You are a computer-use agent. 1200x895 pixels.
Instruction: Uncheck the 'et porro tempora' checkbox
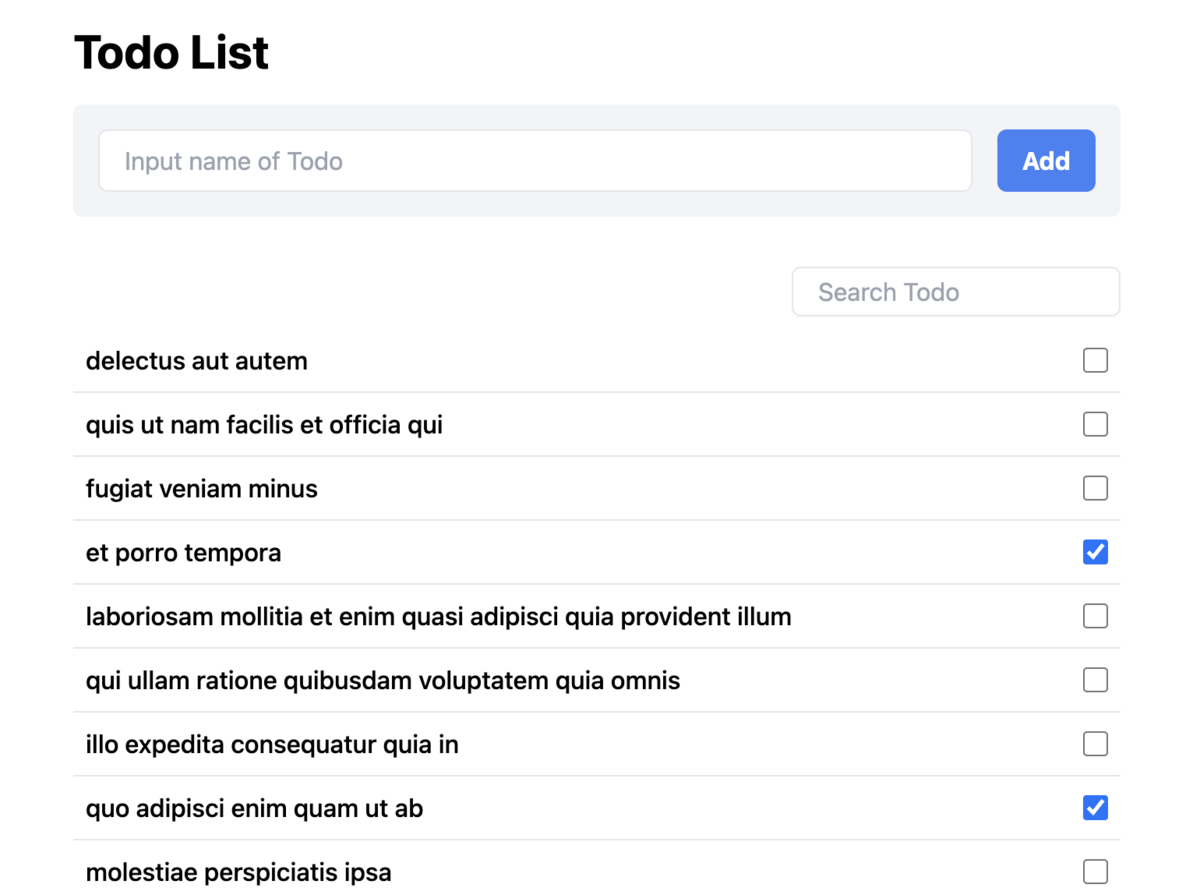pos(1095,552)
